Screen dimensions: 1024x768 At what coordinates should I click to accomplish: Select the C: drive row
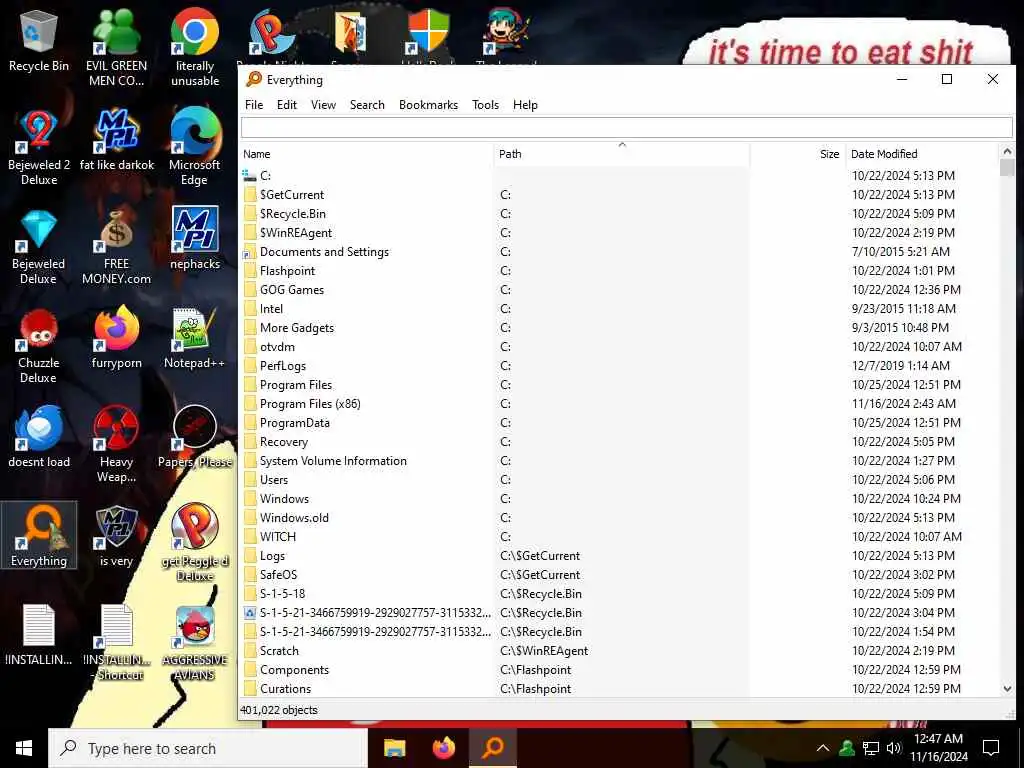tap(619, 176)
